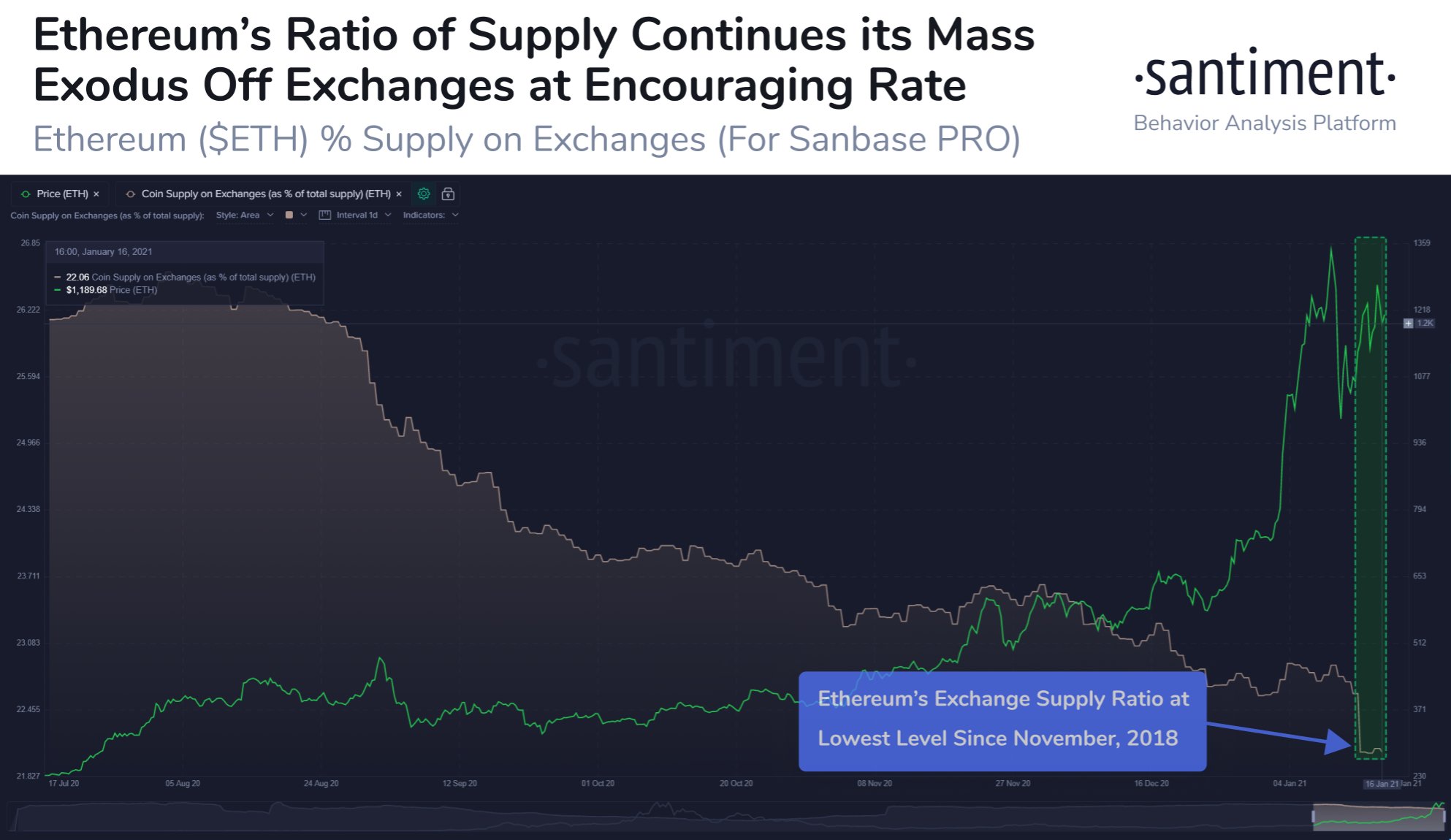Click the lock icon beside settings gear

pos(448,194)
